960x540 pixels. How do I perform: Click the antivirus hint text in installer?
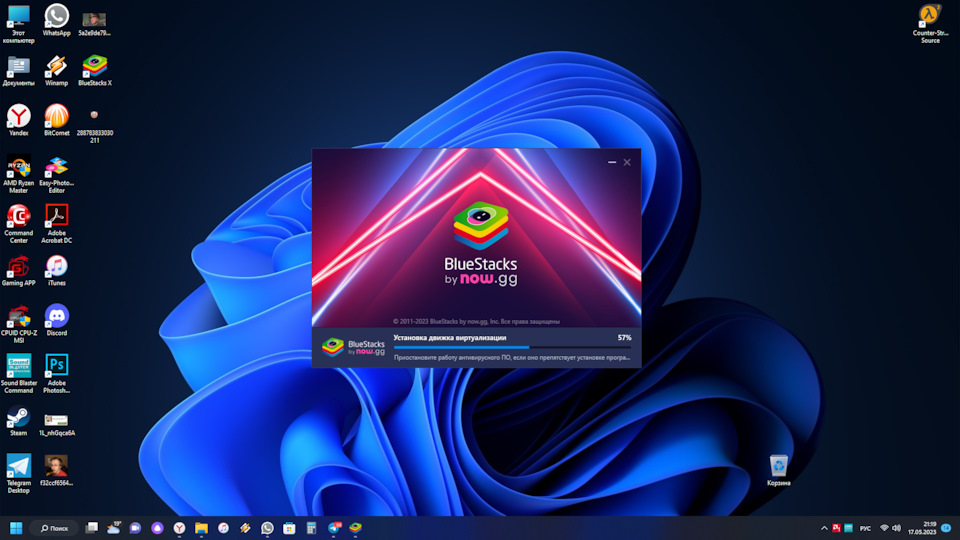click(x=511, y=358)
